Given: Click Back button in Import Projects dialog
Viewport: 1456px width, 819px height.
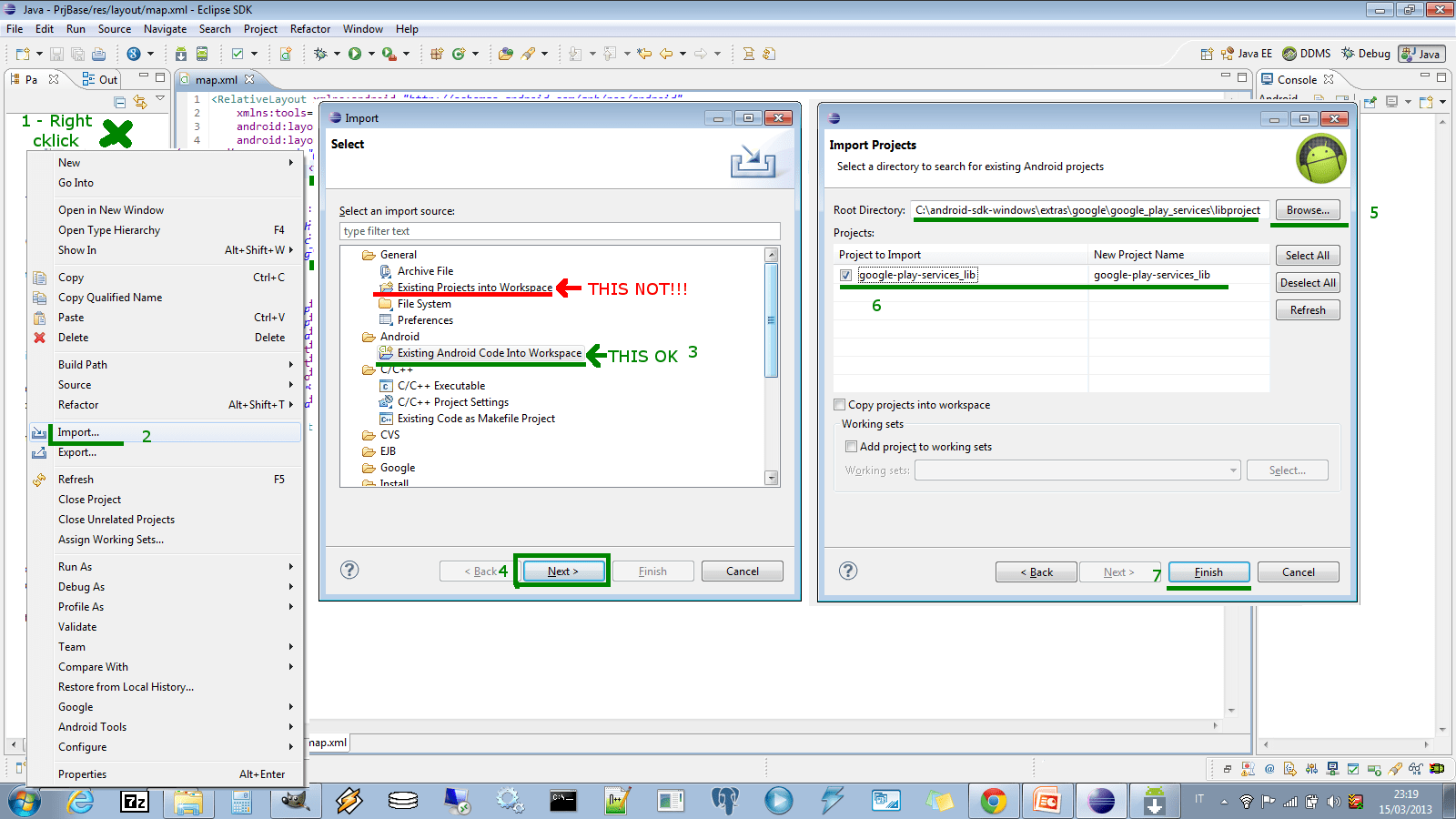Looking at the screenshot, I should (1036, 572).
